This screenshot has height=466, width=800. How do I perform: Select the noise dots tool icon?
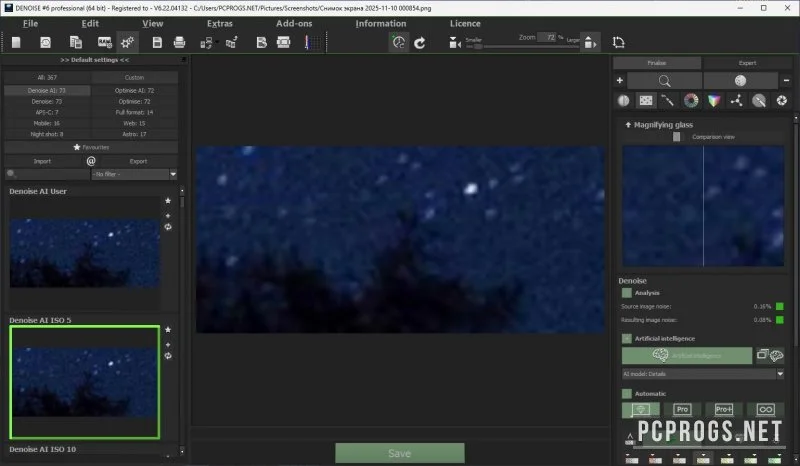[x=646, y=101]
